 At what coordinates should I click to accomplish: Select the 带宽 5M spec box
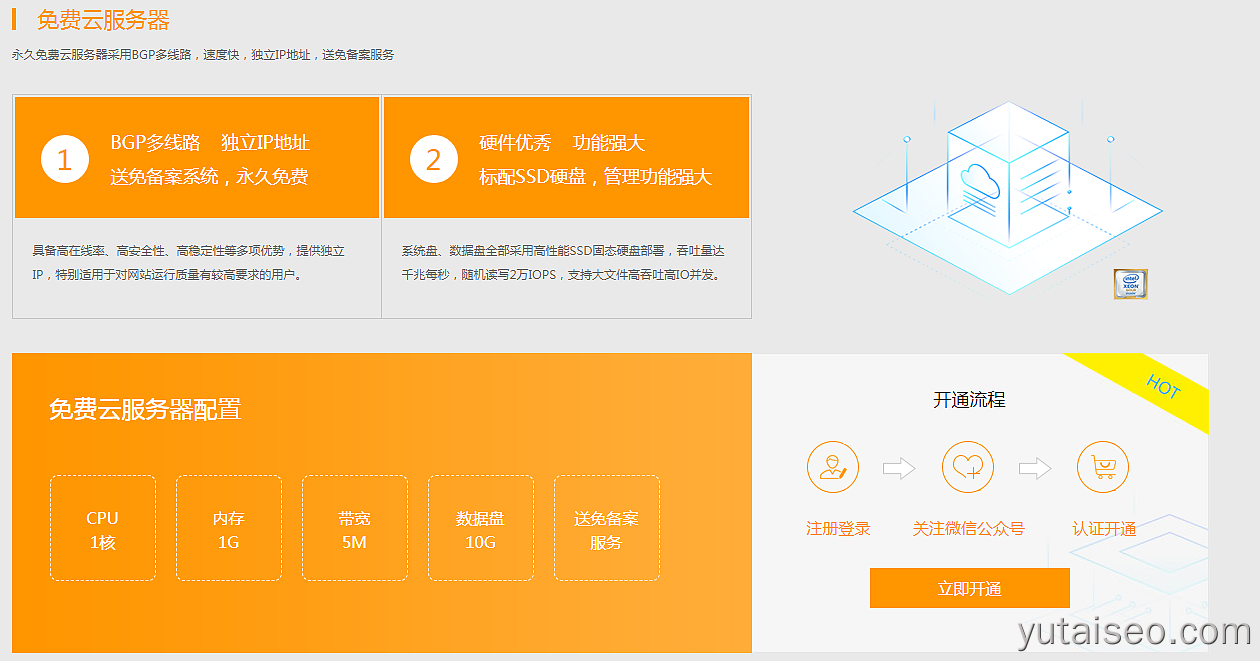tap(354, 528)
